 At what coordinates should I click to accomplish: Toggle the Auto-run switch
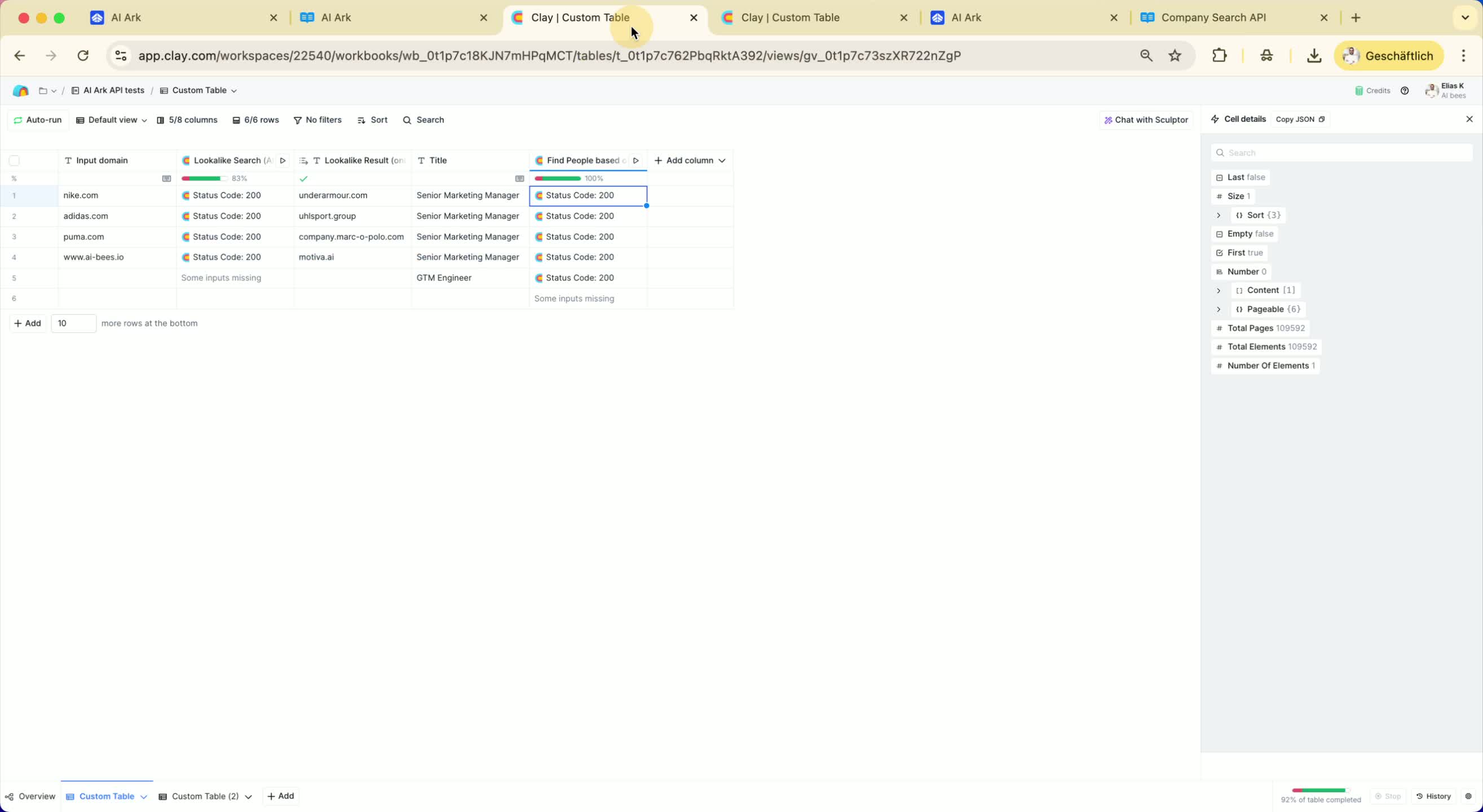tap(38, 120)
